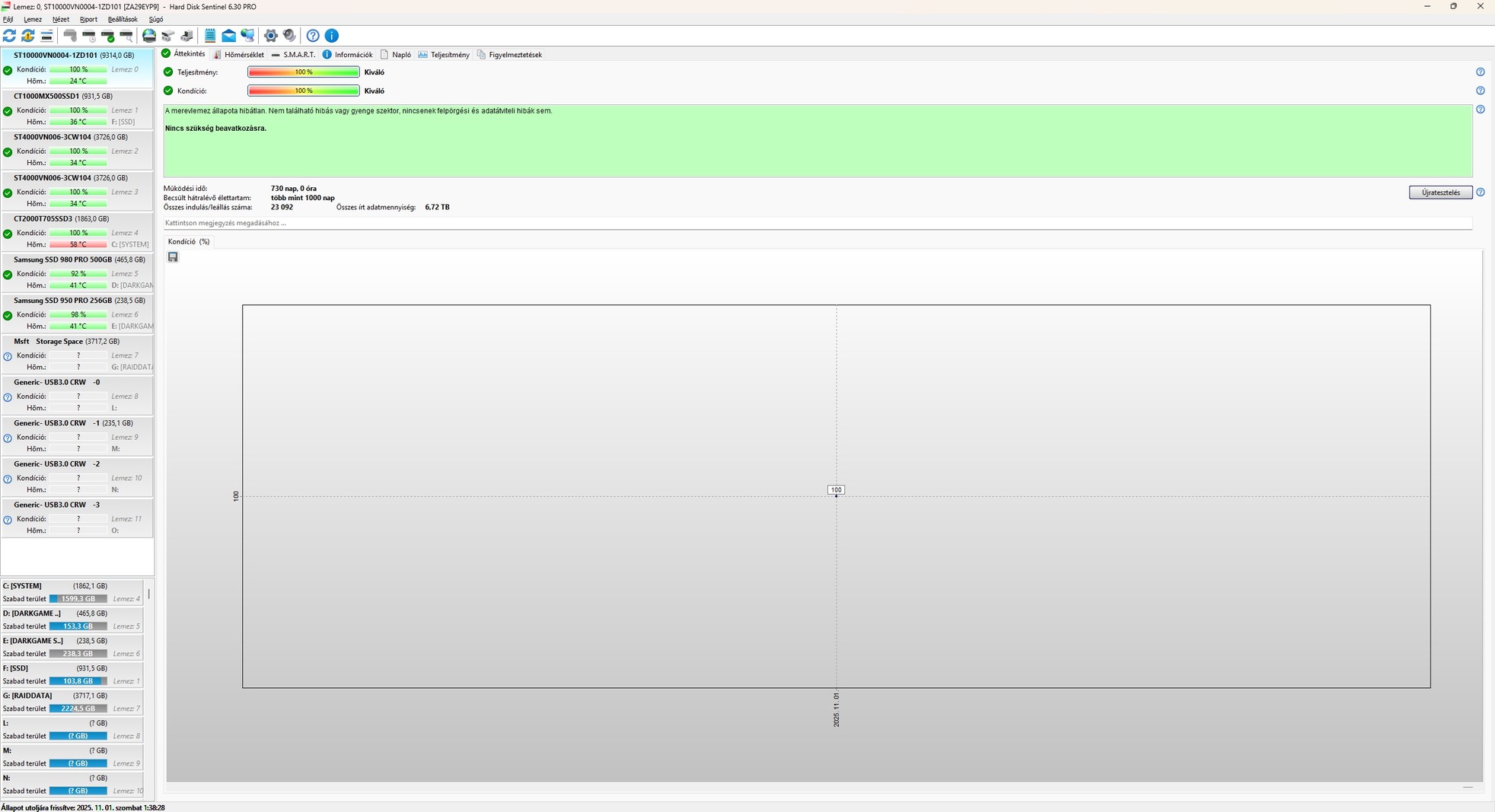
Task: Click the question mark help toolbar icon
Action: [313, 36]
